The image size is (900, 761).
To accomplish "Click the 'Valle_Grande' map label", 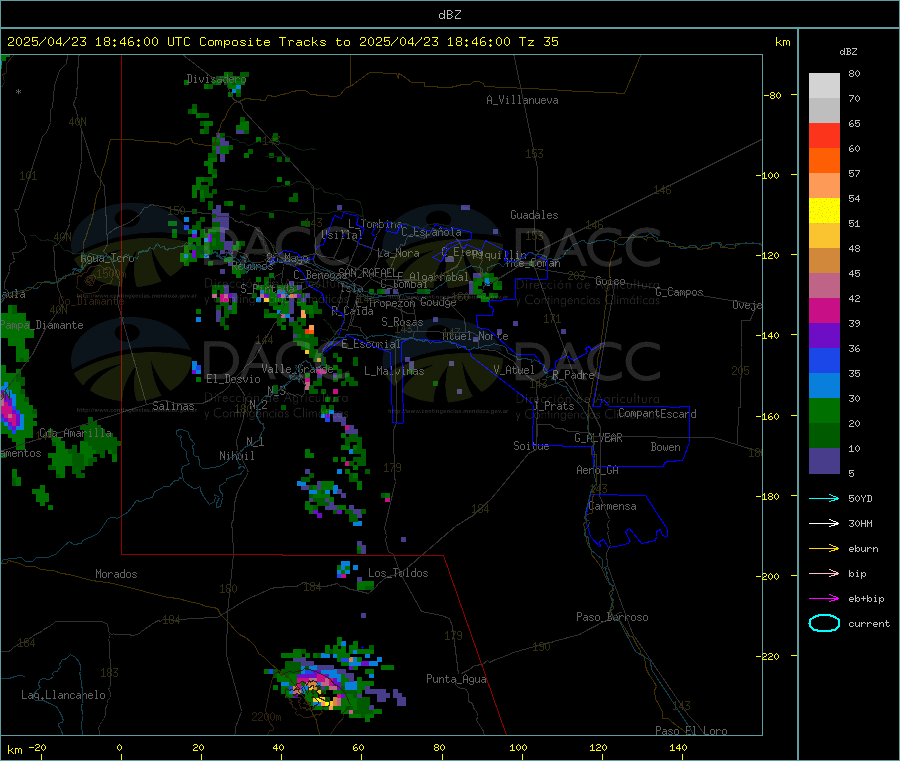I will [297, 369].
